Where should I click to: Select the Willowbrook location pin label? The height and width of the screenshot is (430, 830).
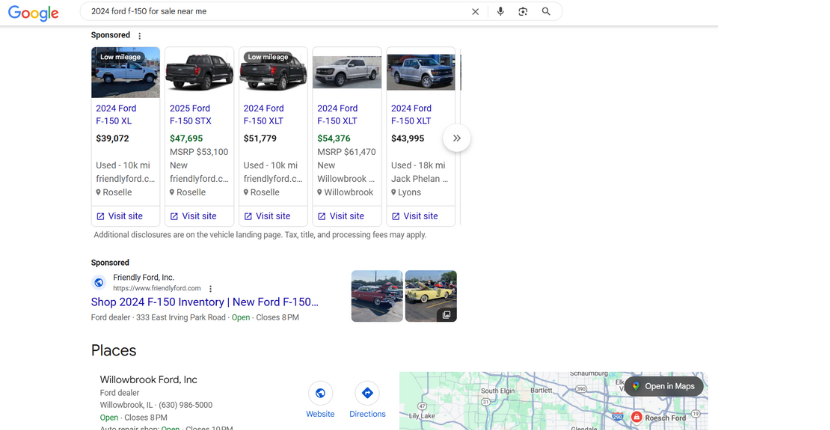(345, 192)
